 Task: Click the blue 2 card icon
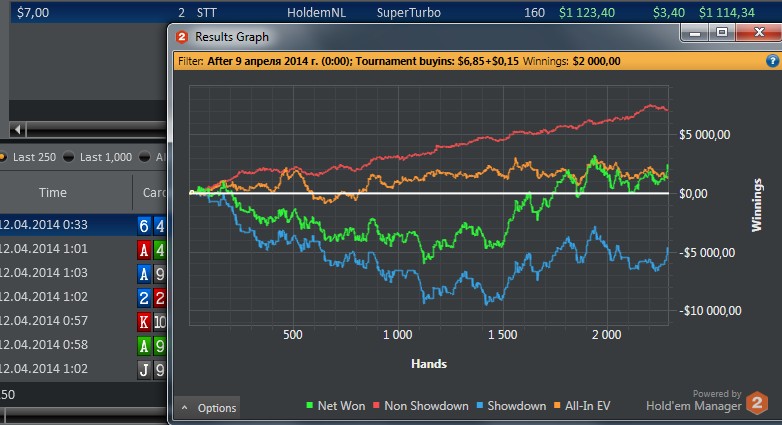click(x=144, y=298)
